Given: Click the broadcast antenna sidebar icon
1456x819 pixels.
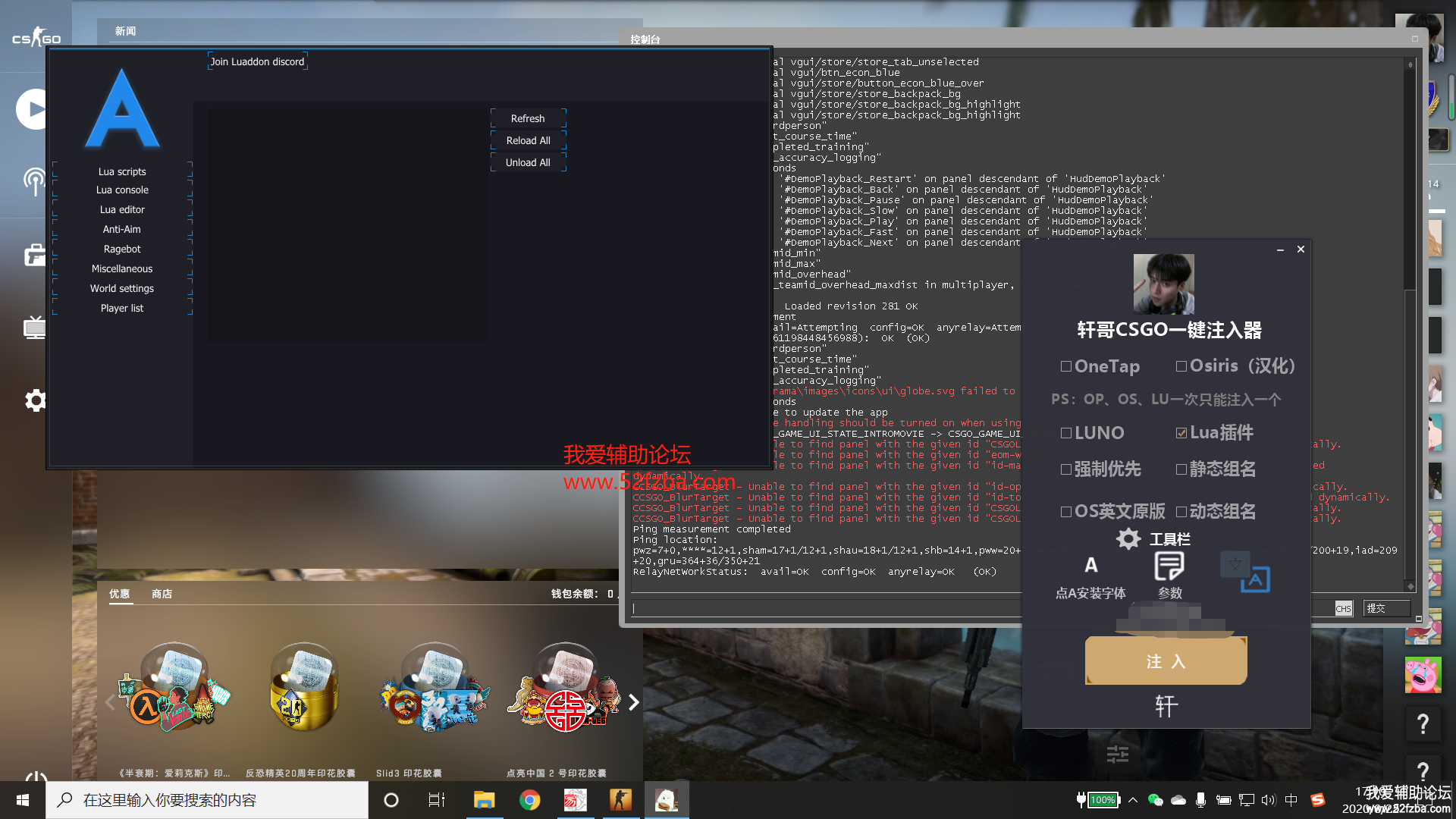Looking at the screenshot, I should click(33, 181).
